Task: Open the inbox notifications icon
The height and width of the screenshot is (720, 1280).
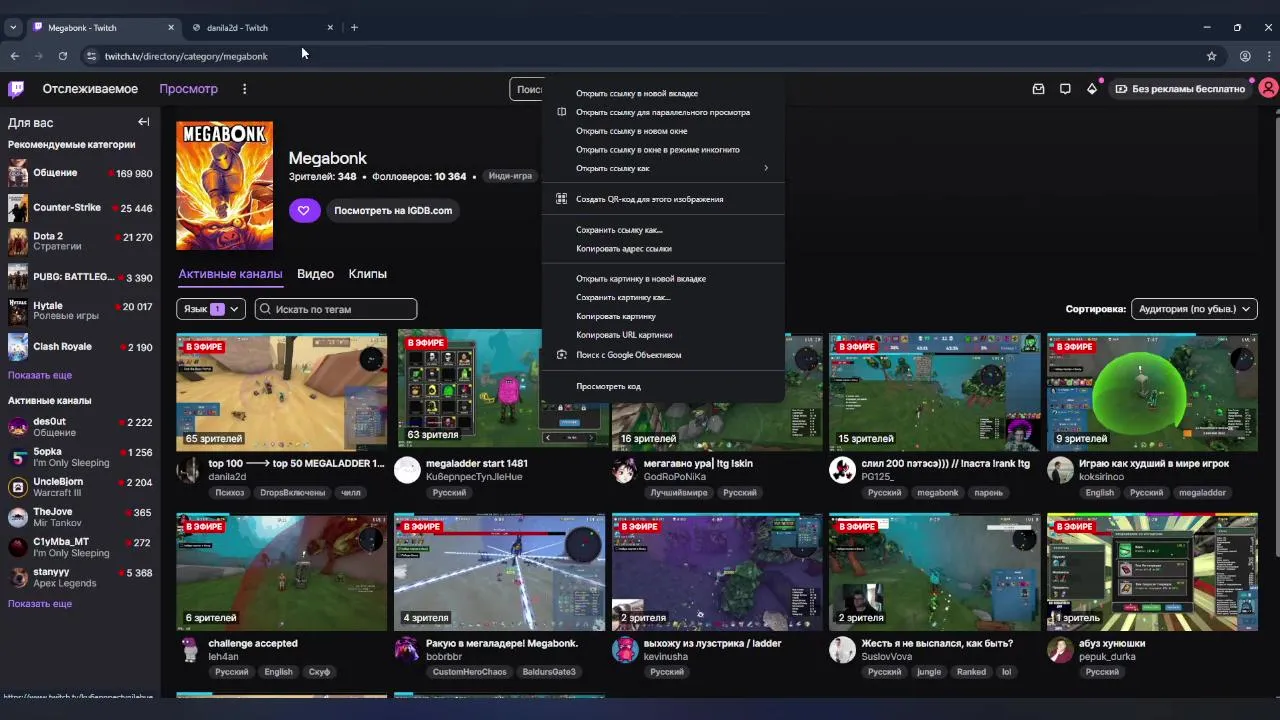Action: pos(1039,89)
